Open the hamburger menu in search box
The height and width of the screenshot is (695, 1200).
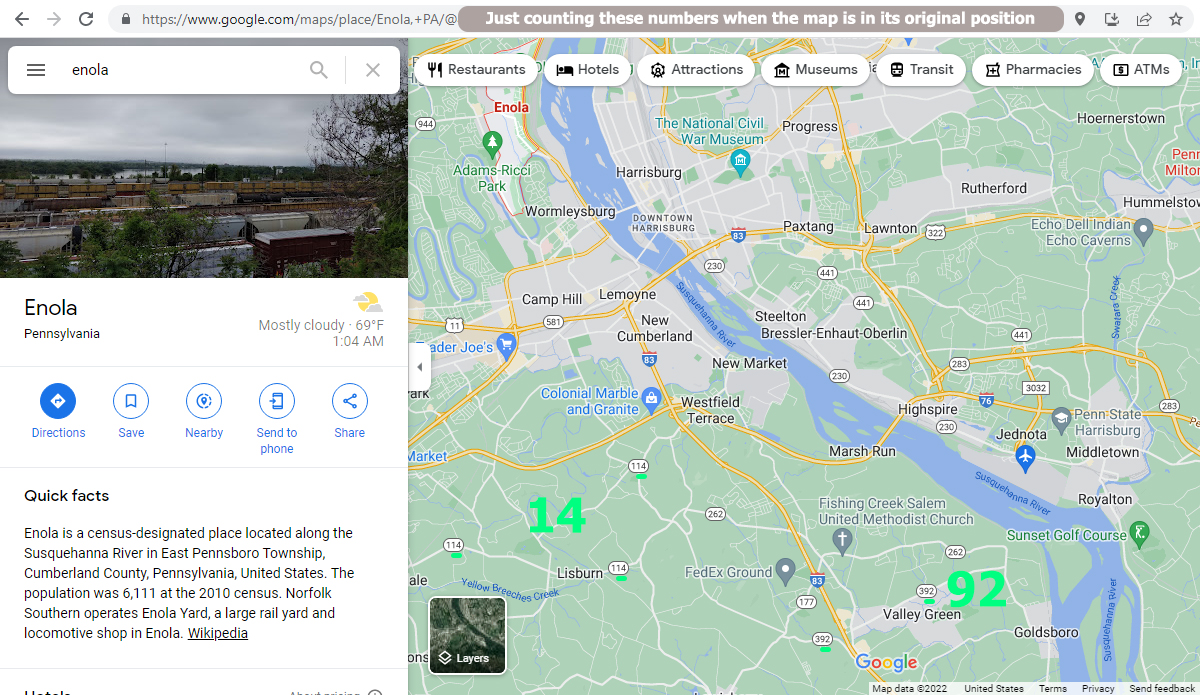coord(36,70)
